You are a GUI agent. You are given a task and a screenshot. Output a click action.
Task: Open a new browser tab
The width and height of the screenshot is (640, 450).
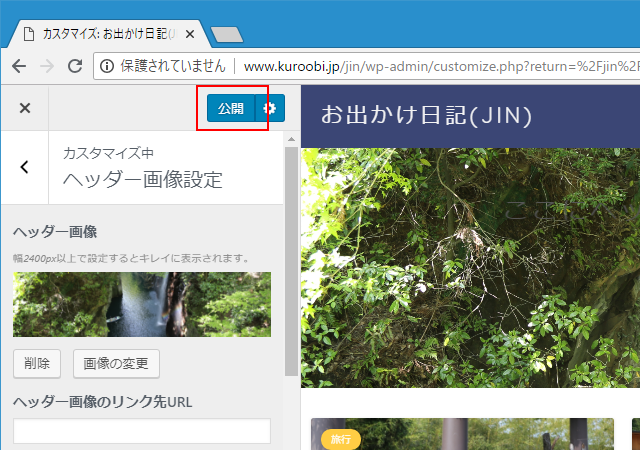227,34
